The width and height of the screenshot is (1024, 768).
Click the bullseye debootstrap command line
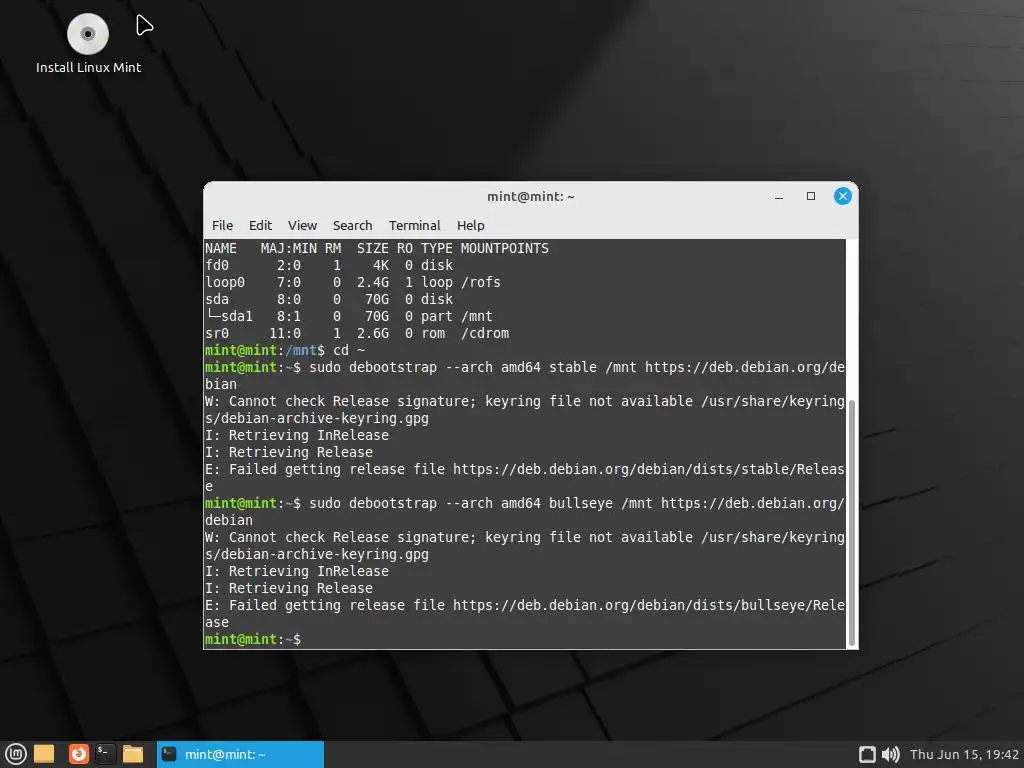coord(524,511)
